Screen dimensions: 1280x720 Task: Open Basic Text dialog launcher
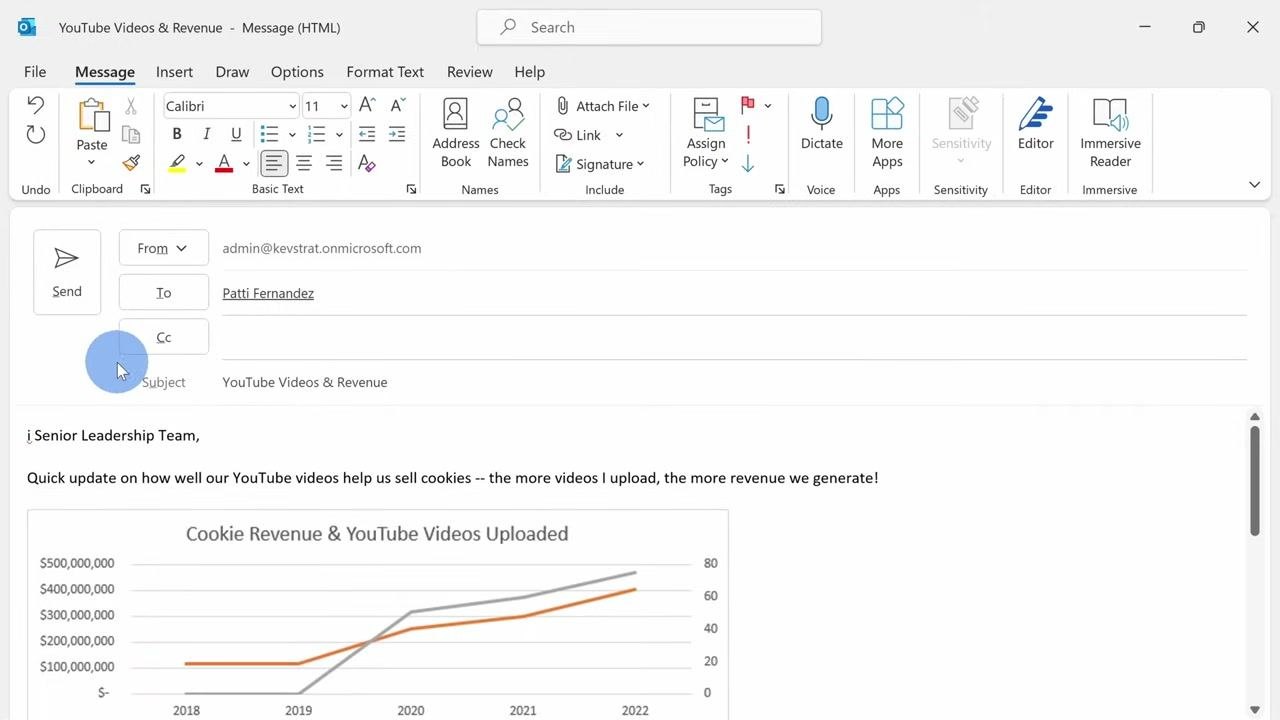411,189
